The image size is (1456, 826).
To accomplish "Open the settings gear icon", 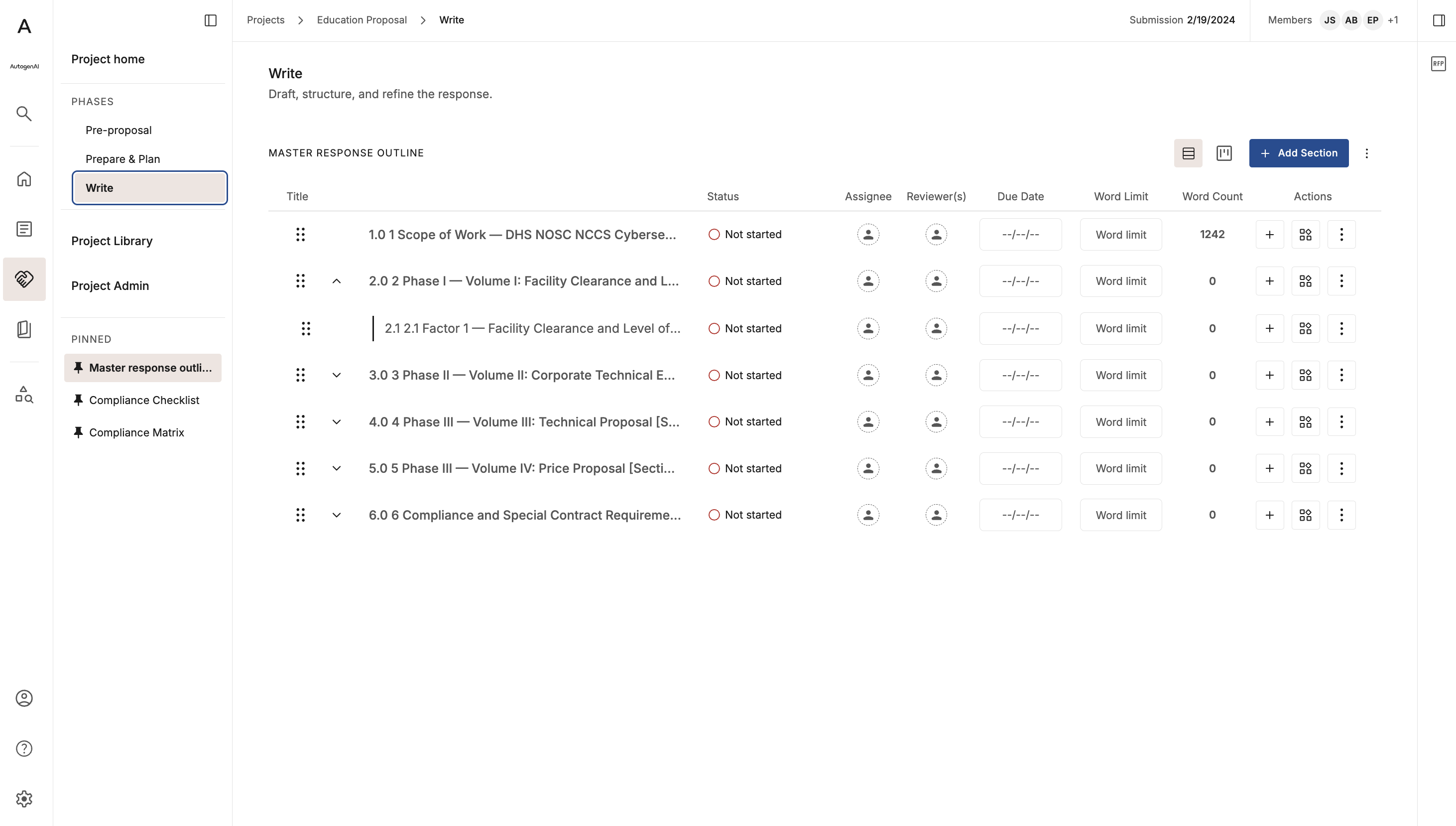I will pyautogui.click(x=24, y=799).
